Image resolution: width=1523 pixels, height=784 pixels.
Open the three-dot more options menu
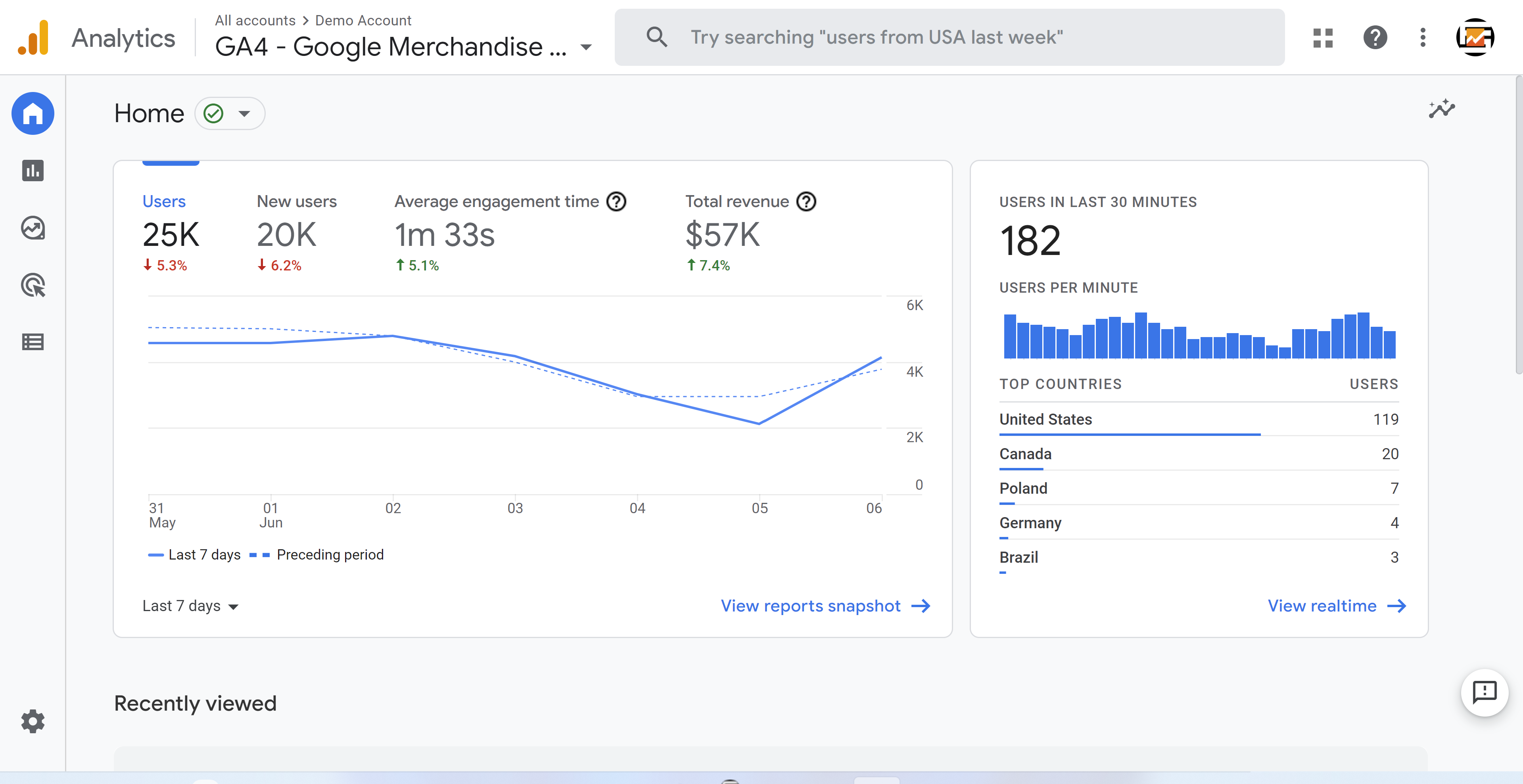point(1423,38)
